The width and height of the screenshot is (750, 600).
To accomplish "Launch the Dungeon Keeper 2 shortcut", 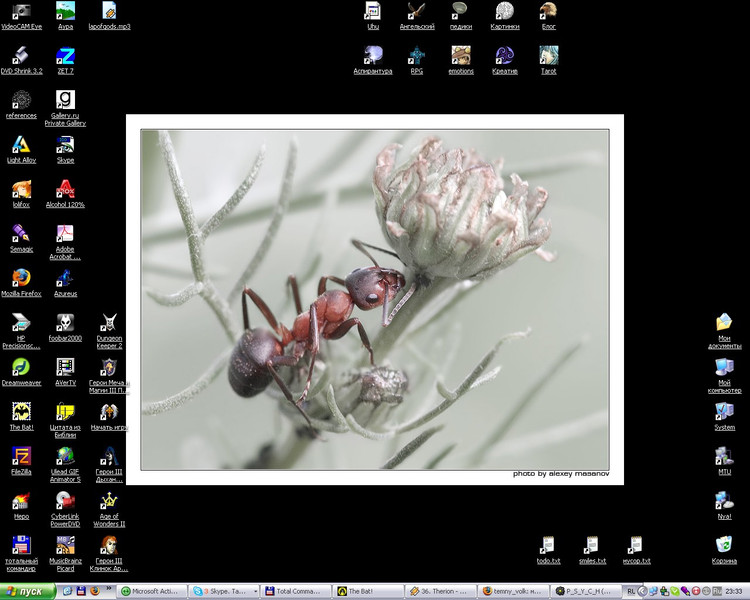I will coord(109,331).
